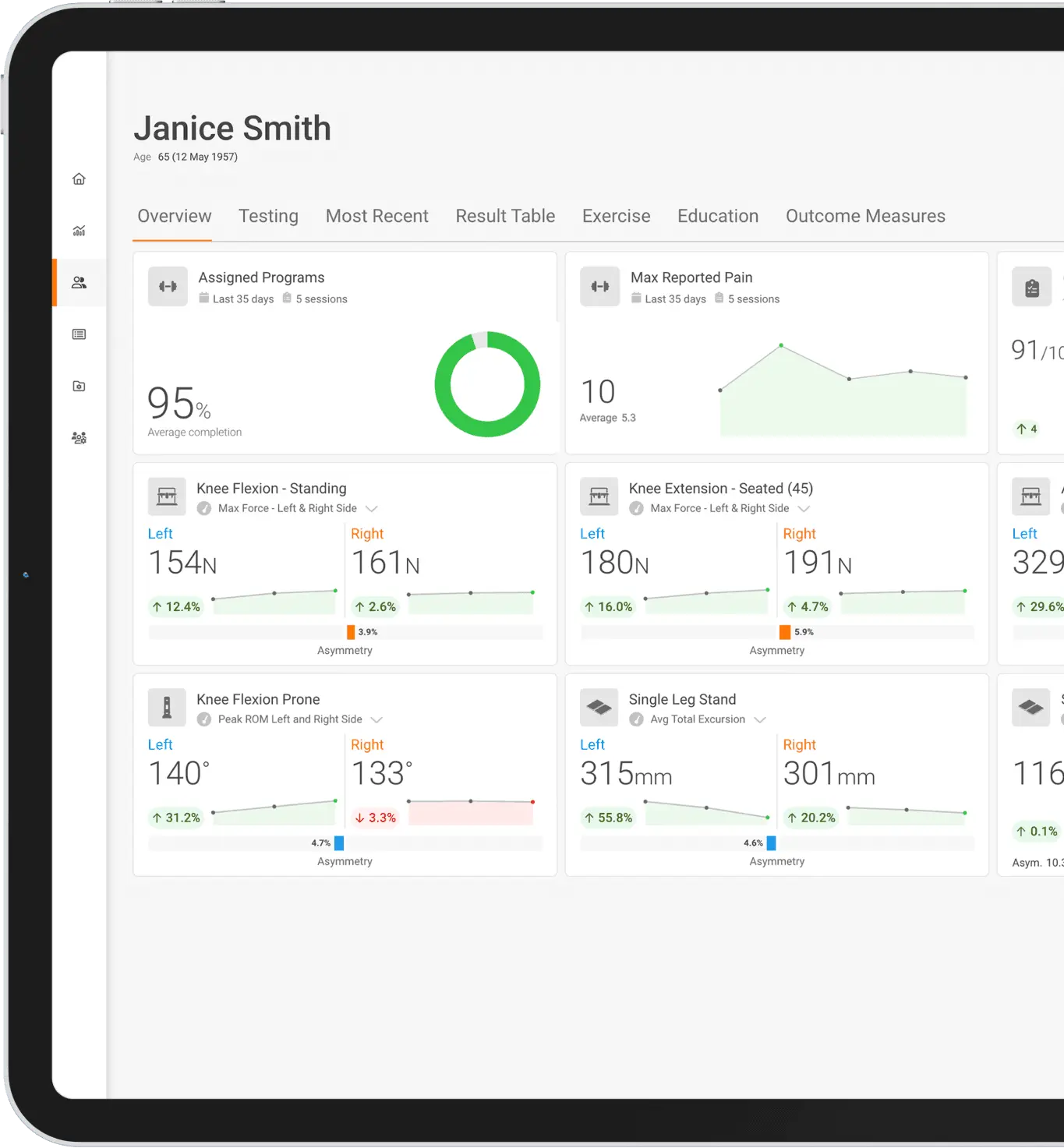
Task: Click the orange asymmetry marker for Knee Flexion Standing
Action: point(351,632)
